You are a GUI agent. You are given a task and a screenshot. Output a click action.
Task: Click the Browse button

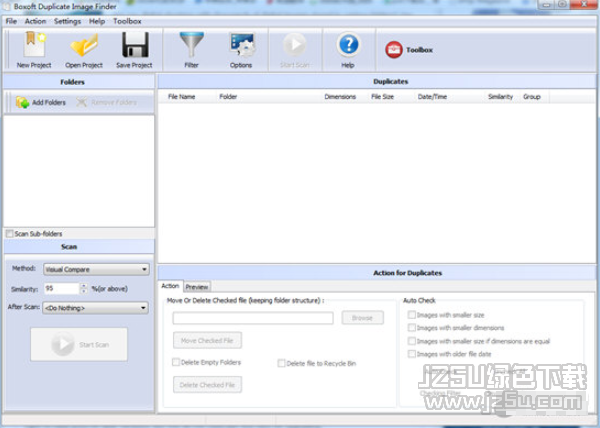click(362, 317)
